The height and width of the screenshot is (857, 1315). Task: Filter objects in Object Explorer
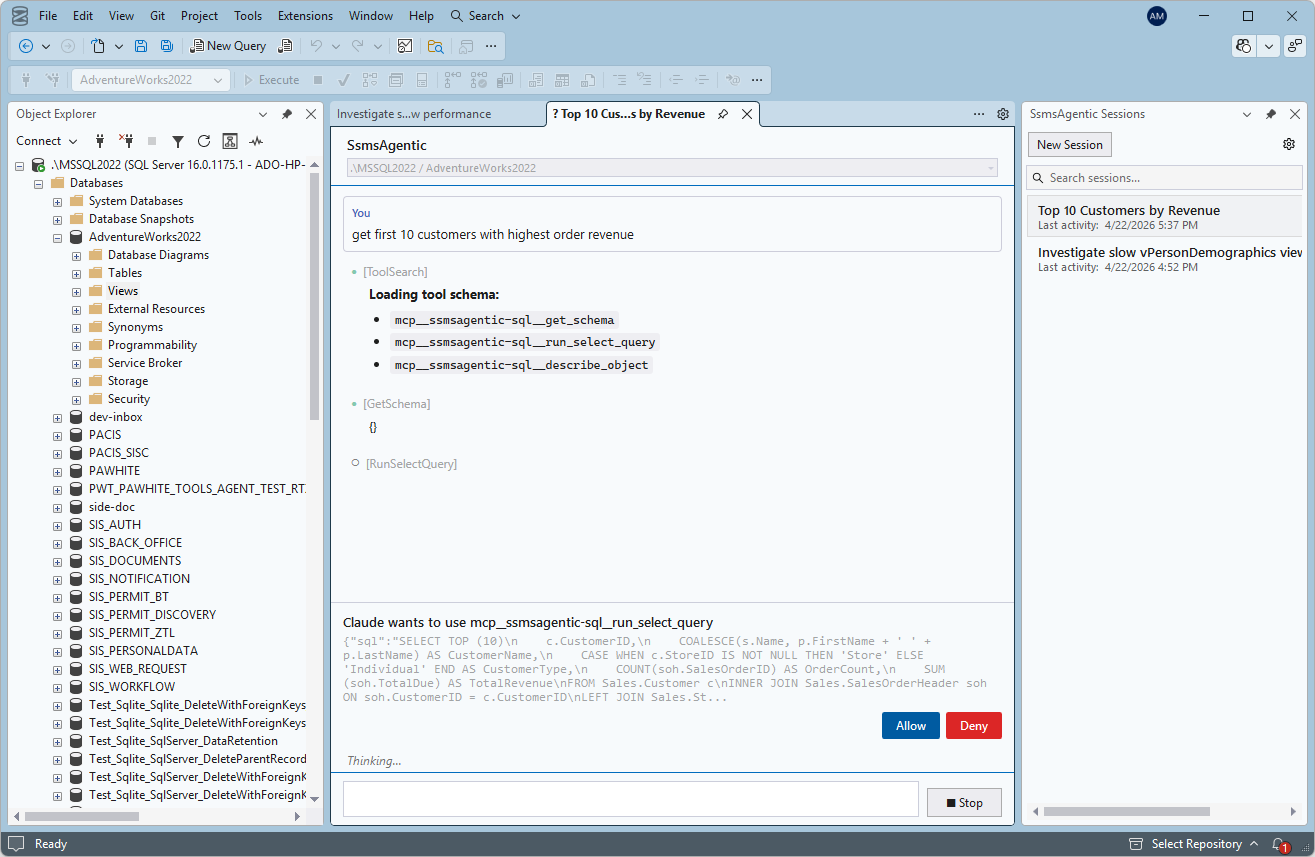click(x=178, y=141)
